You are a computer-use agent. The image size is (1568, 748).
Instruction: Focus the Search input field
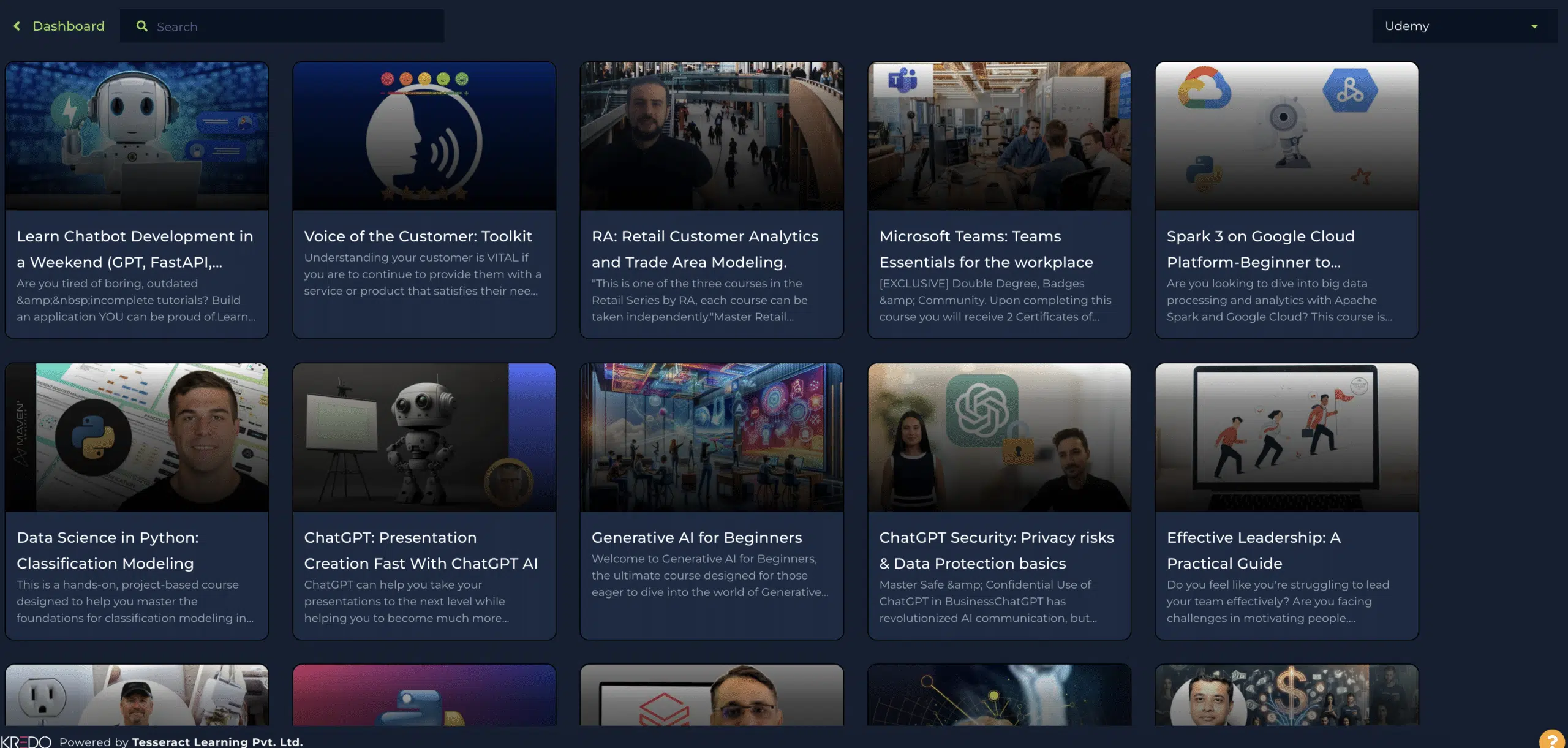point(282,26)
